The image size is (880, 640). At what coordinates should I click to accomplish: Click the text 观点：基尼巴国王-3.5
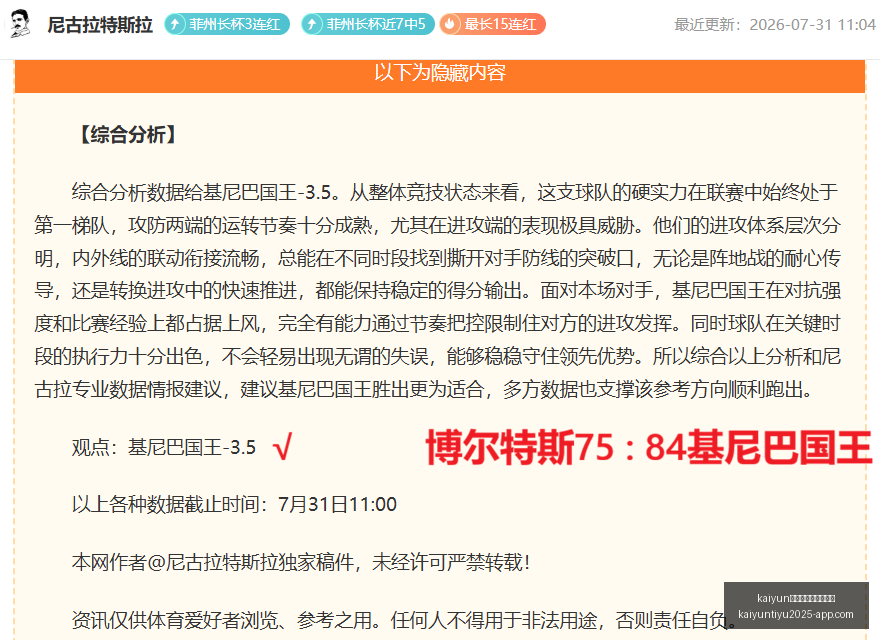pyautogui.click(x=164, y=447)
